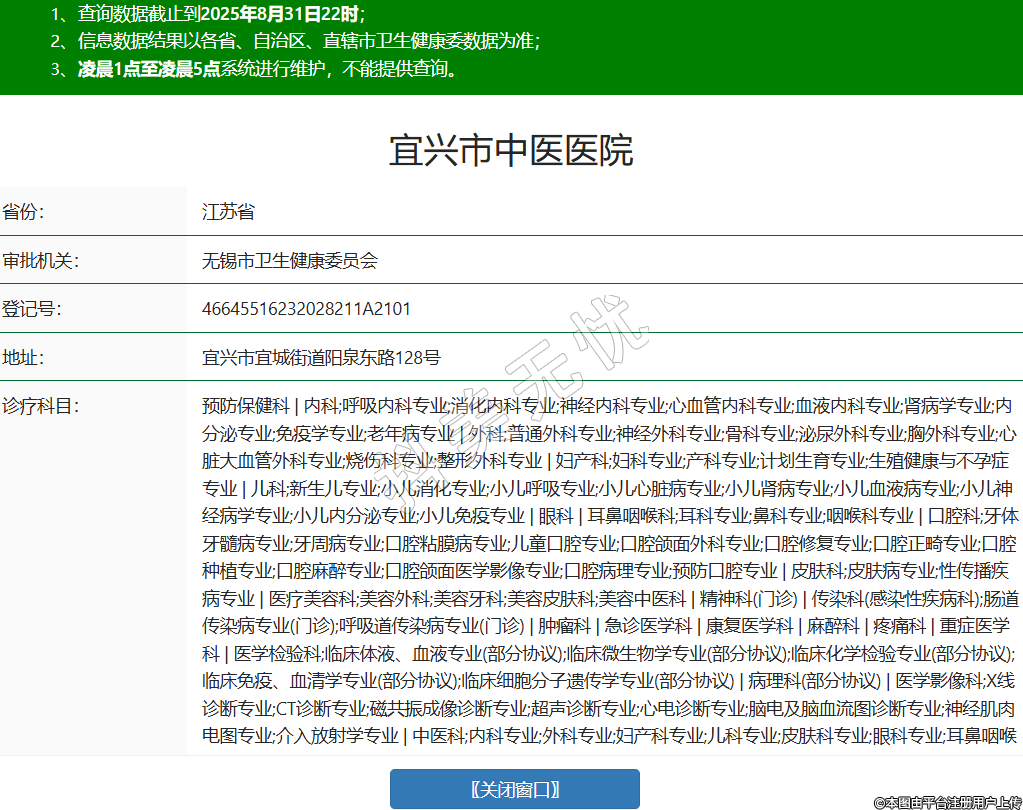Click 预防保健科 in the department list

(x=245, y=406)
